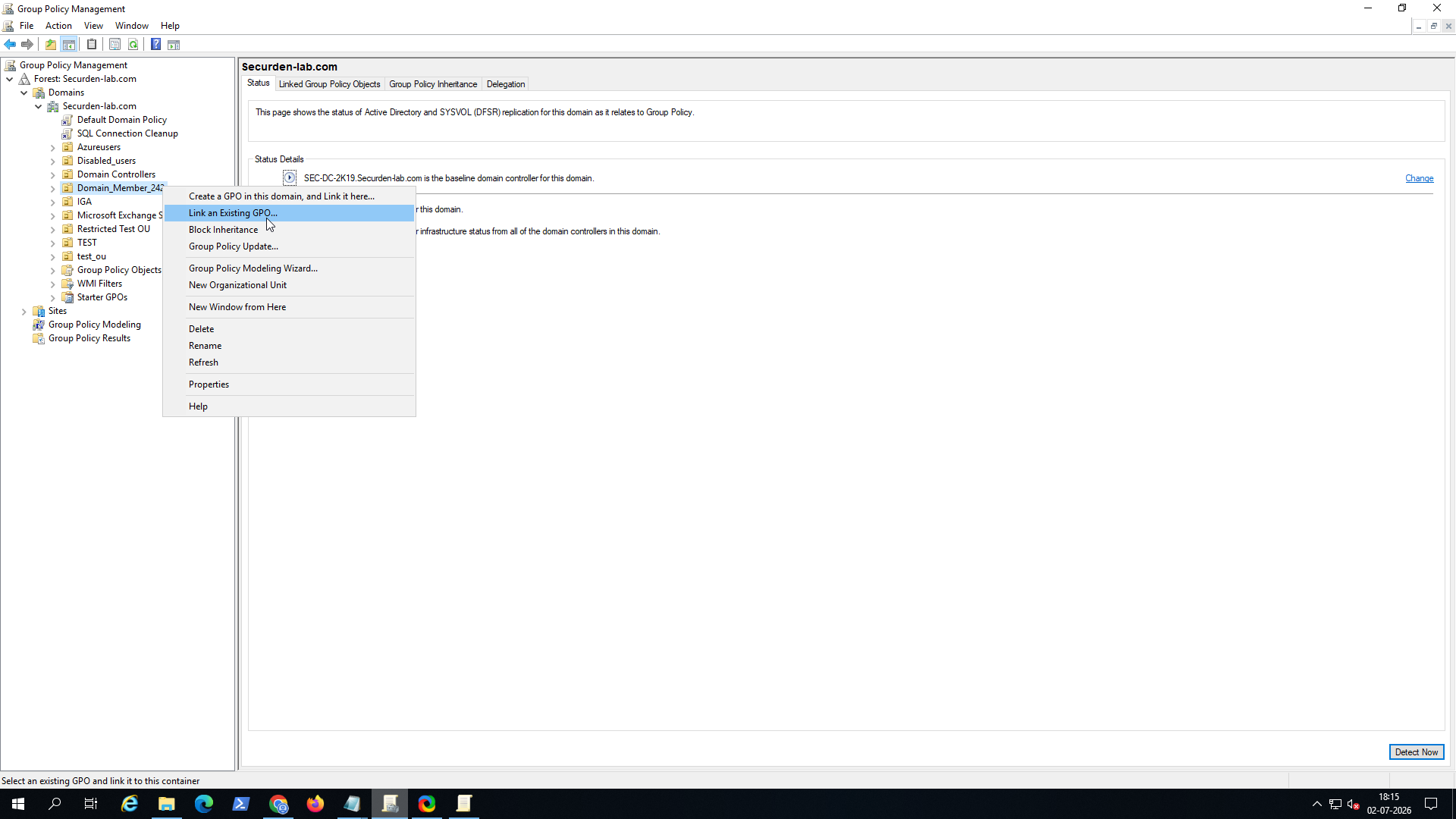The image size is (1456, 819).
Task: Open Windows Start menu
Action: coord(18,804)
